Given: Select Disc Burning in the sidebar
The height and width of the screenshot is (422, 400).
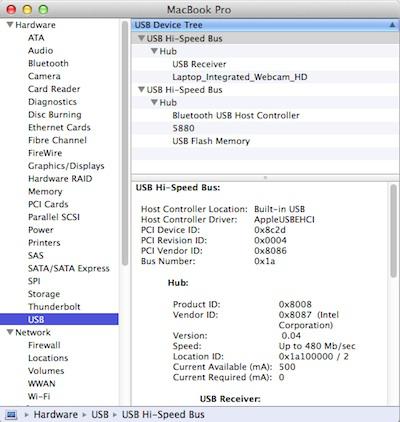Looking at the screenshot, I should coord(55,115).
